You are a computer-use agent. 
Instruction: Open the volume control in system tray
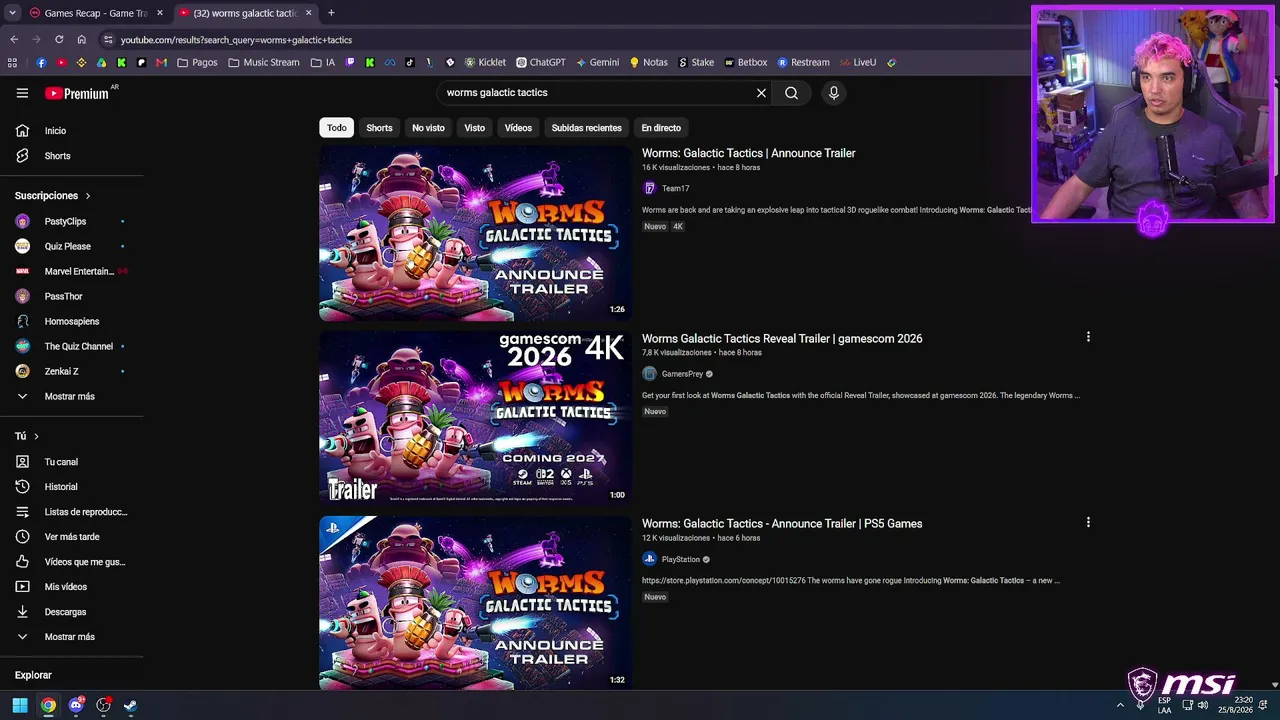(x=1203, y=705)
